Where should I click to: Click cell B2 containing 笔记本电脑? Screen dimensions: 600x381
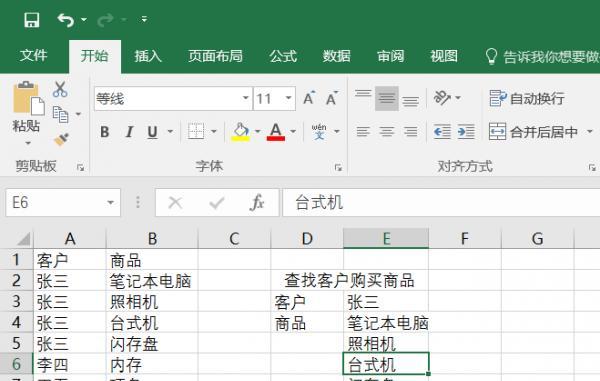pos(152,281)
